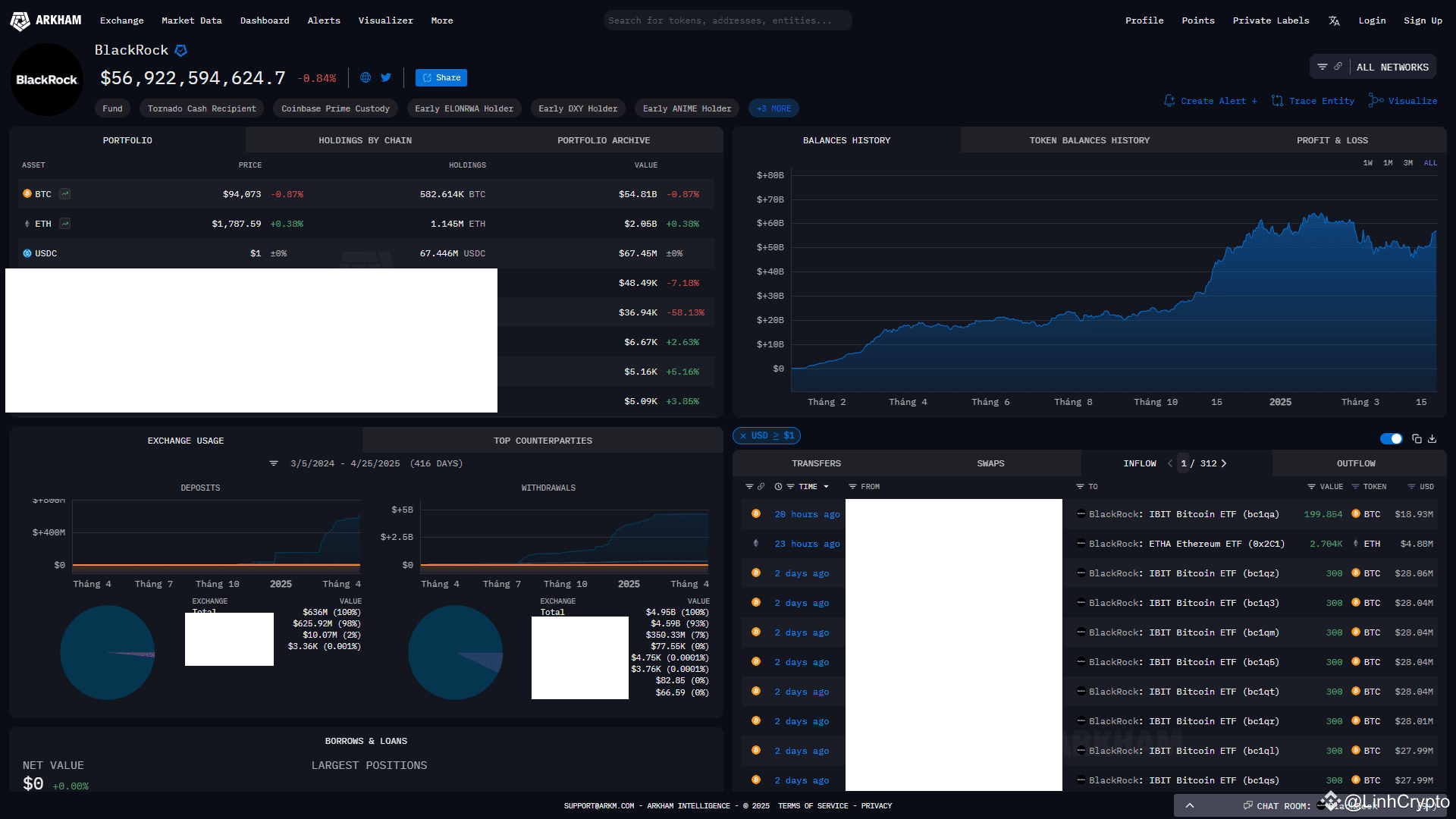The height and width of the screenshot is (819, 1456).
Task: Click the token search field in the header
Action: click(727, 20)
